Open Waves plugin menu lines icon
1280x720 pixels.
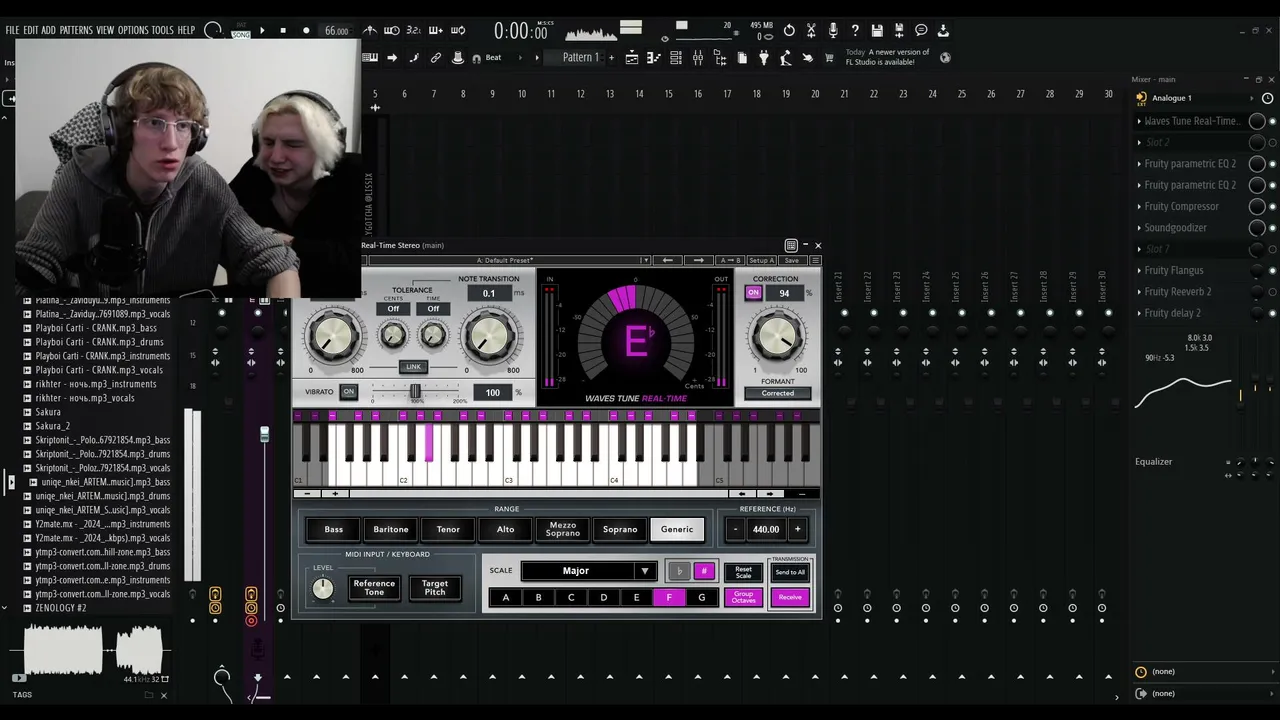(x=815, y=260)
